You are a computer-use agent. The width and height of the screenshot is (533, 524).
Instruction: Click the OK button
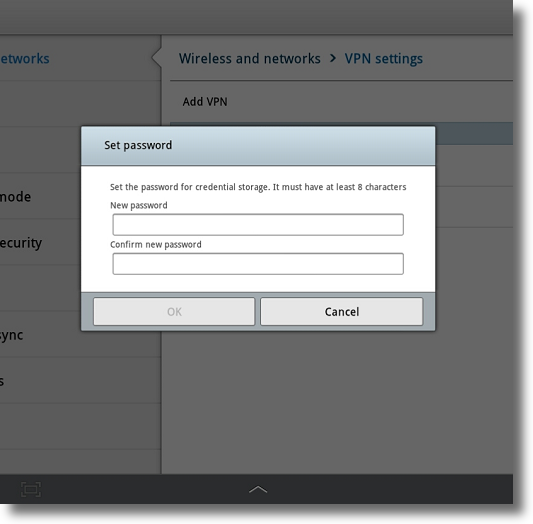[174, 312]
